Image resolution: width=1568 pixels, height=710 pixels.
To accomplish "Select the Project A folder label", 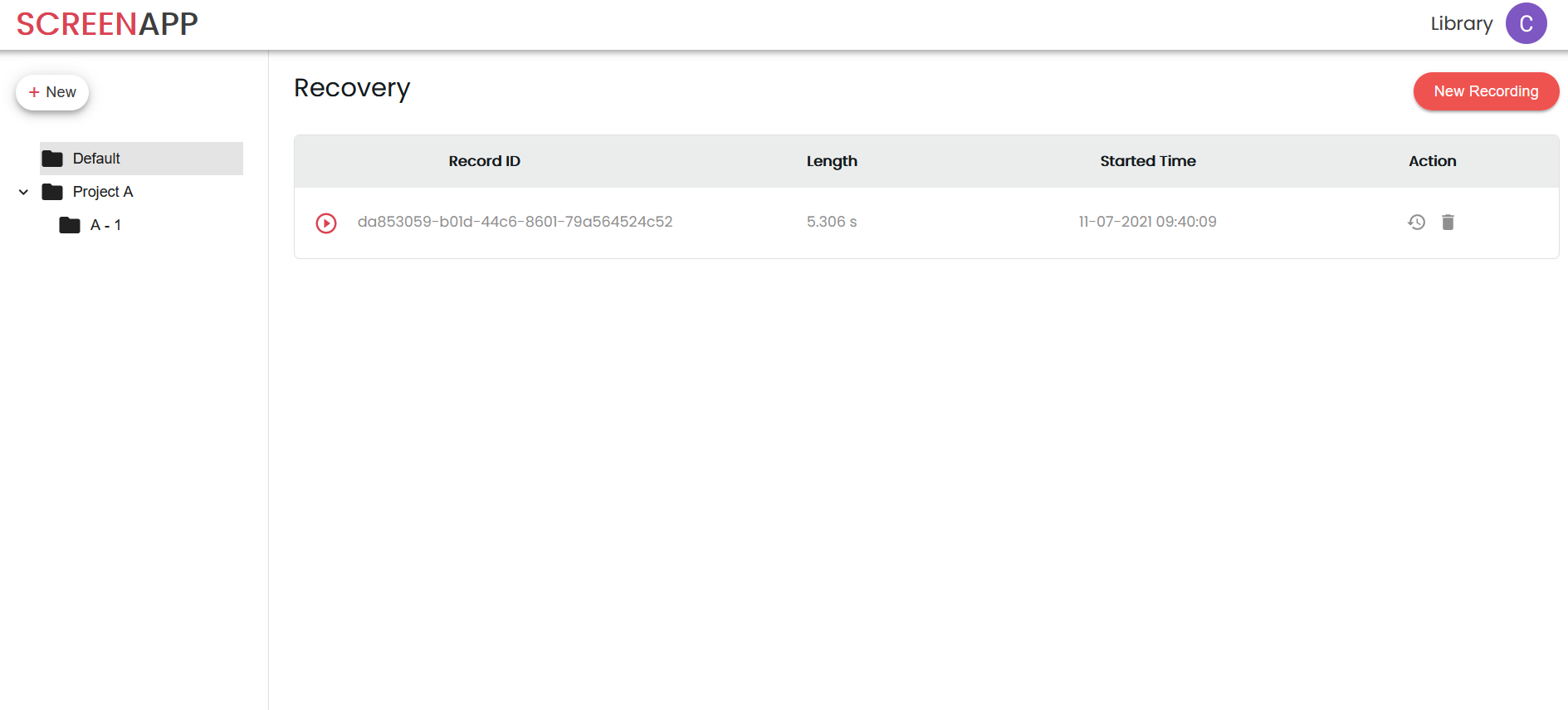I will 103,192.
